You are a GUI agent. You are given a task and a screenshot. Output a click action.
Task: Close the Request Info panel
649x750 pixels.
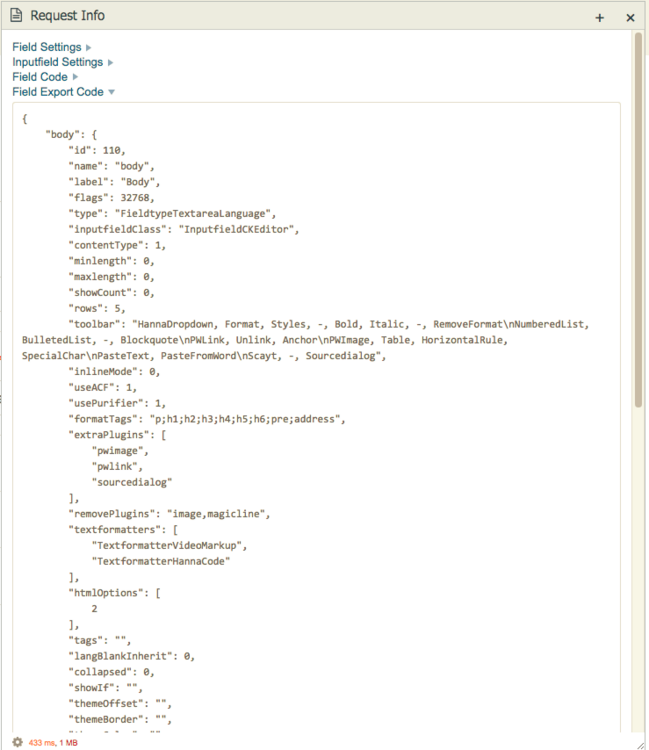tap(630, 18)
